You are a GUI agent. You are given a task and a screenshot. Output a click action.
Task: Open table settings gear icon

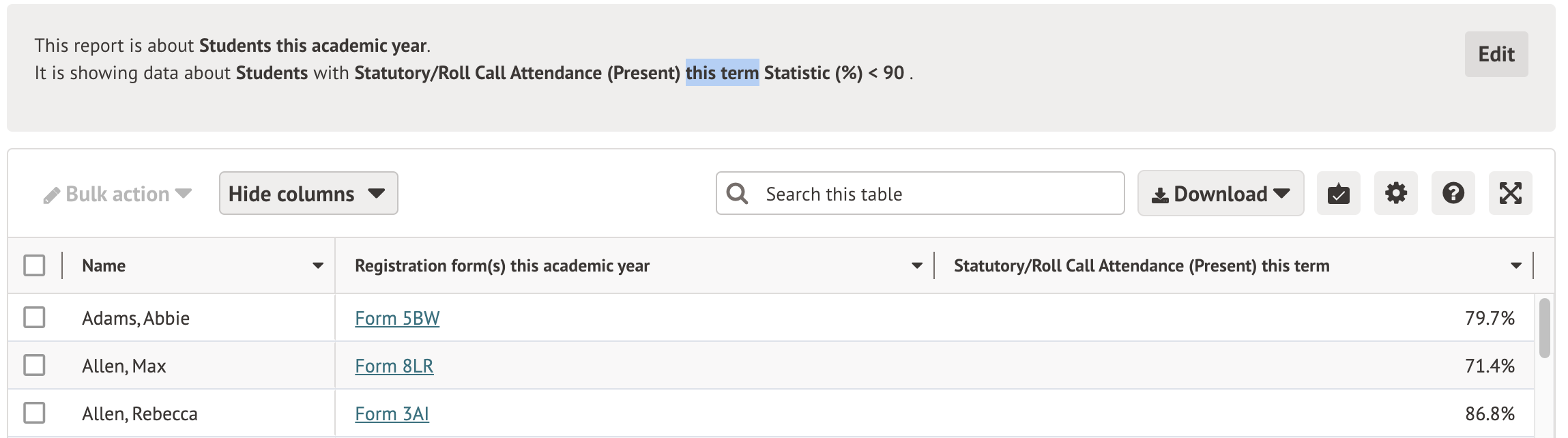(1395, 194)
